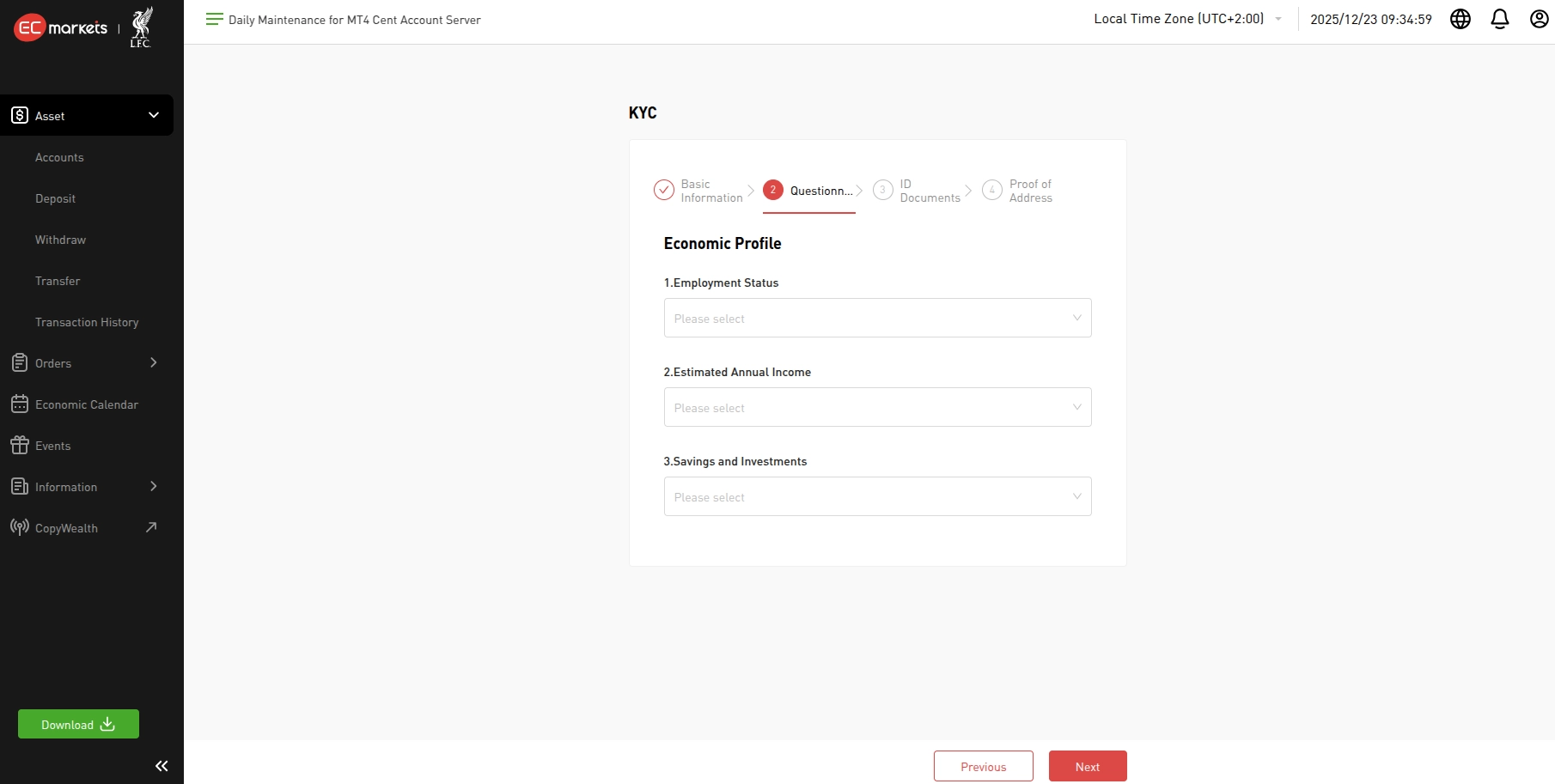Viewport: 1555px width, 784px height.
Task: Click the EC Markets logo
Action: 61,28
